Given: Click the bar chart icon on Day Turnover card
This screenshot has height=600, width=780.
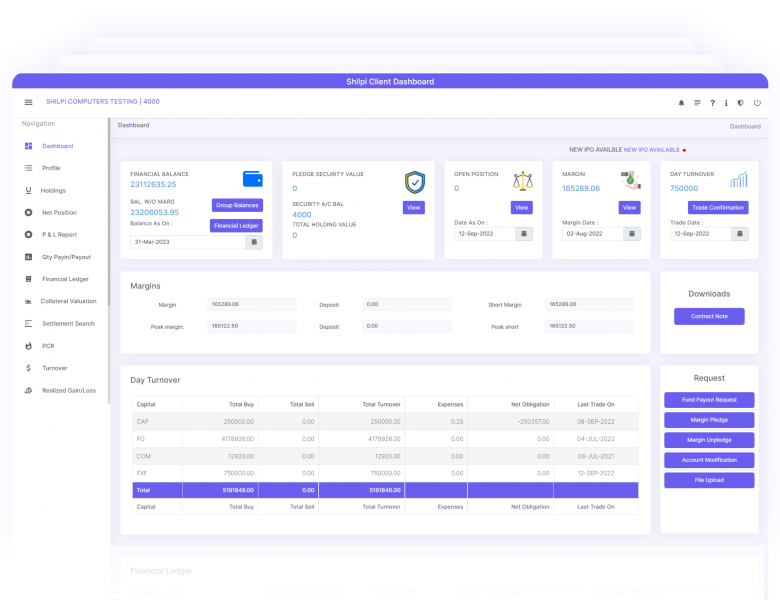Looking at the screenshot, I should tap(739, 180).
